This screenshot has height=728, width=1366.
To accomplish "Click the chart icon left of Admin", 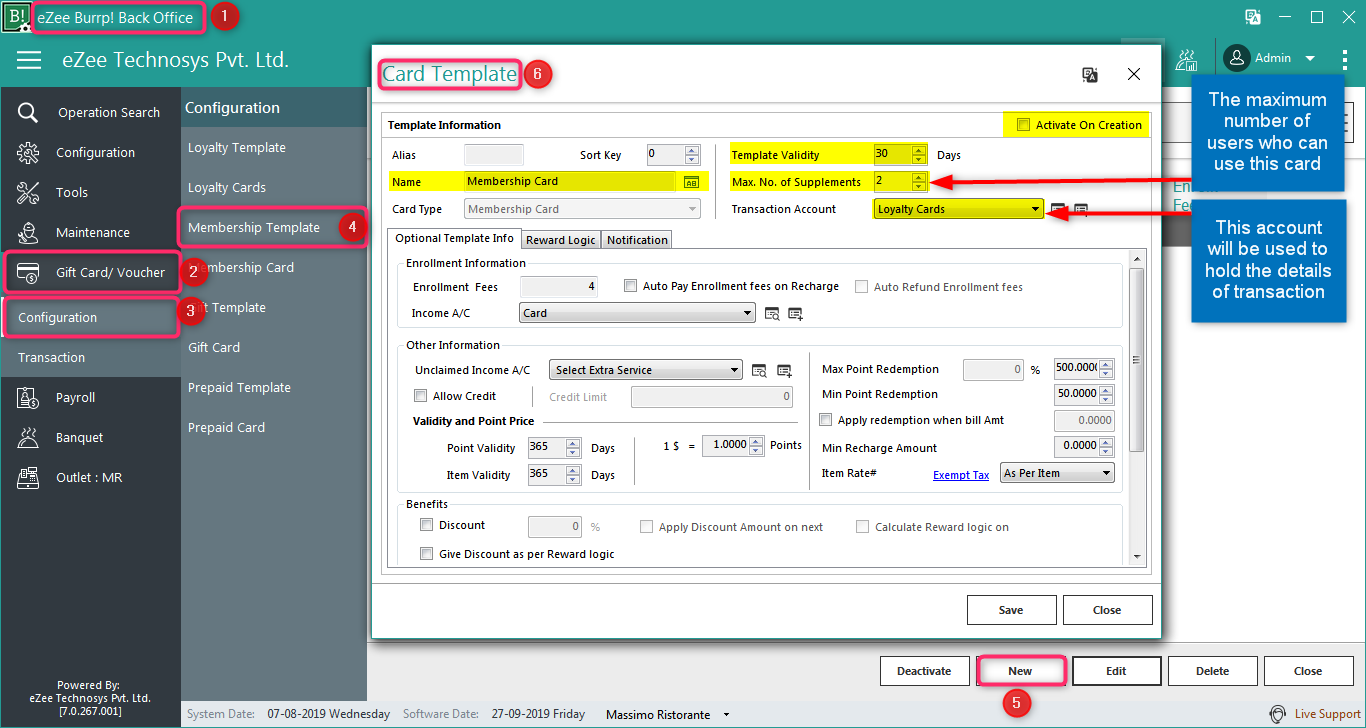I will tap(1187, 59).
